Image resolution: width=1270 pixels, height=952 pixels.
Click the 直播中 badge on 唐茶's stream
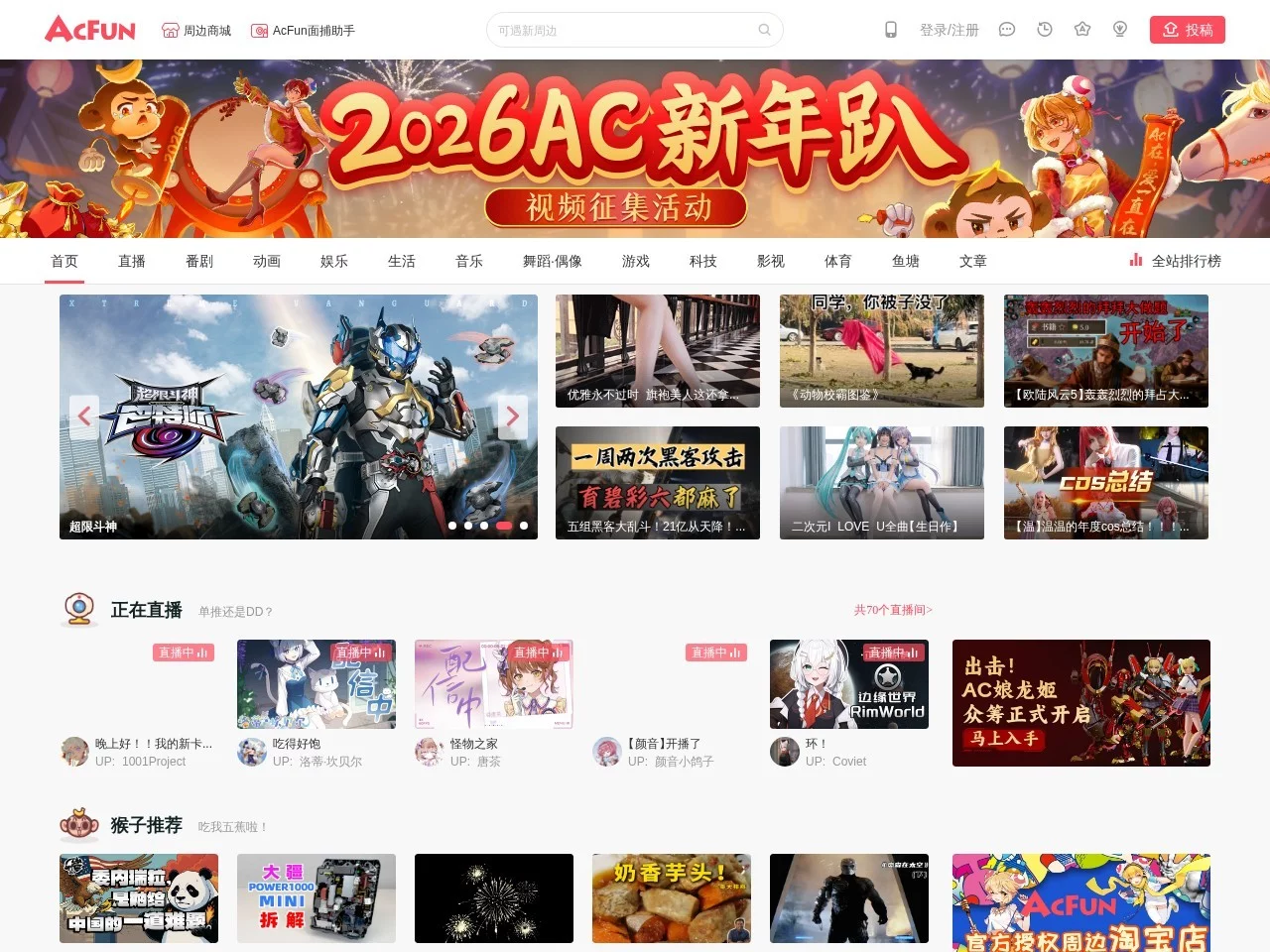click(539, 653)
